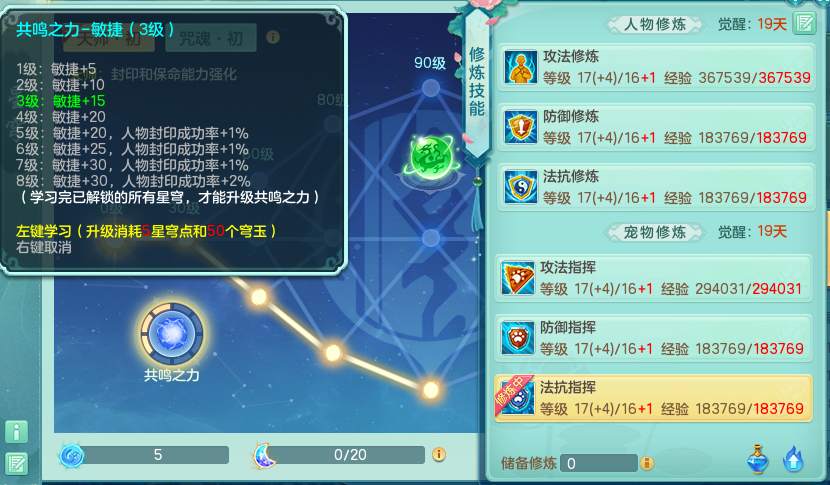Open the green info button on left
830x485 pixels.
click(16, 432)
